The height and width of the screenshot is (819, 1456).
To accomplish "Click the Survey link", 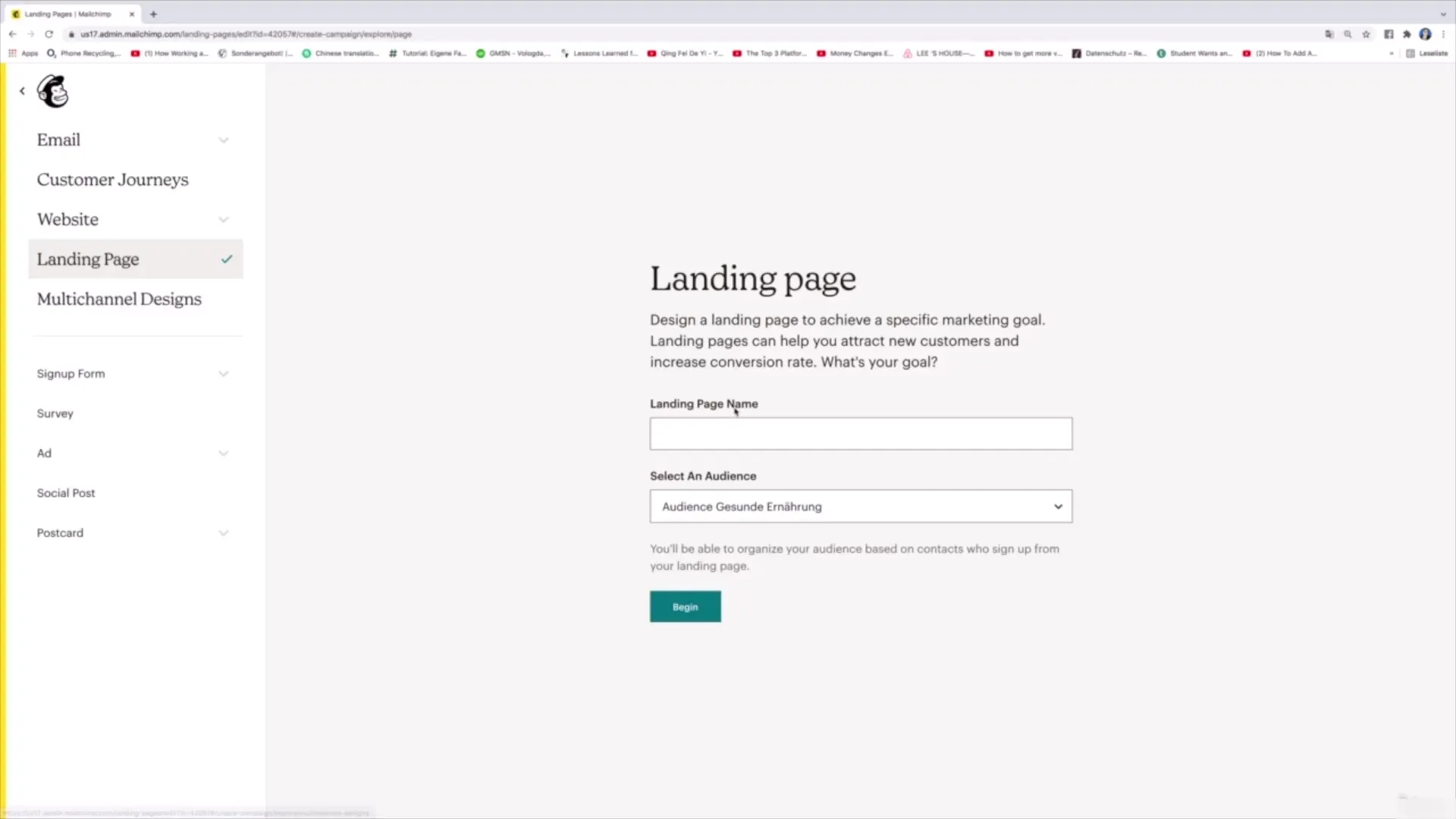I will click(x=55, y=413).
